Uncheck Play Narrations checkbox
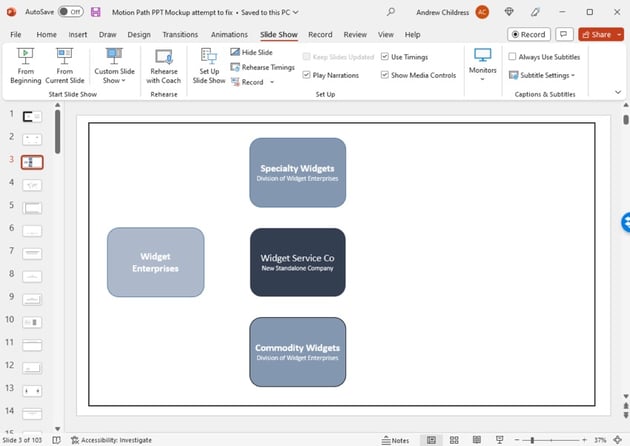This screenshot has width=630, height=446. [x=306, y=75]
